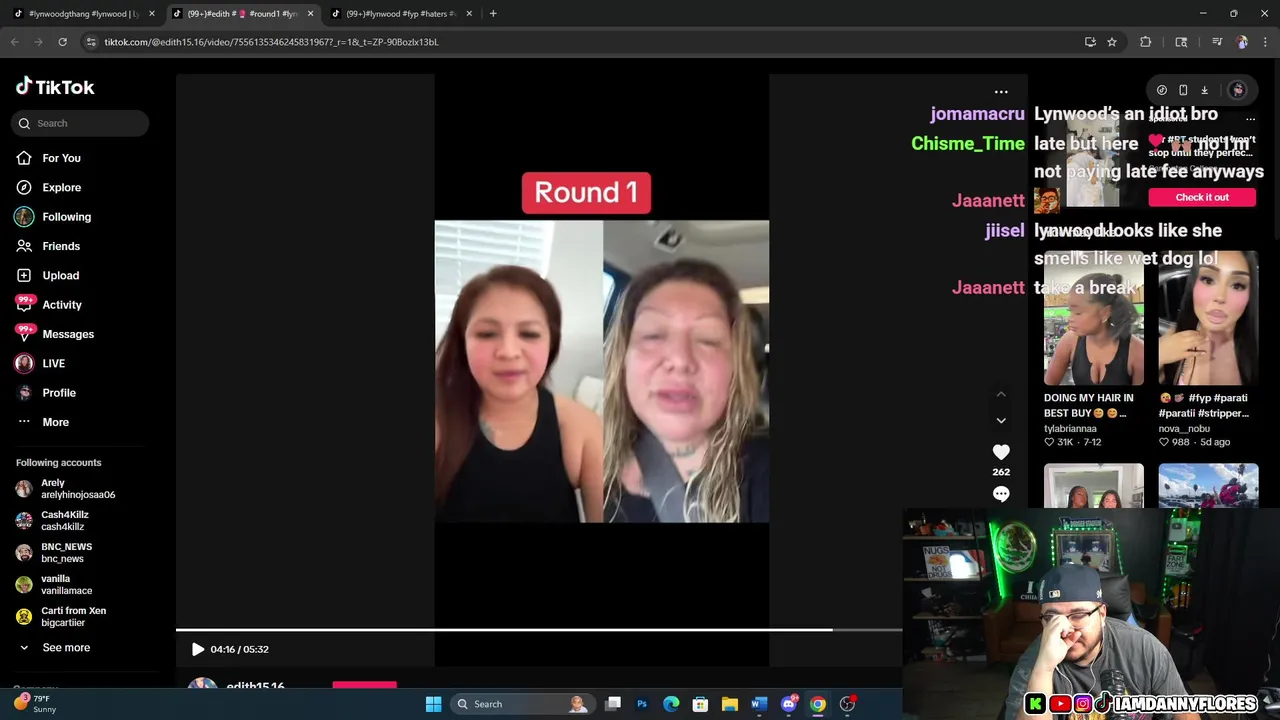Screen dimensions: 1280x720
Task: Open the profile avatar menu
Action: point(1237,90)
